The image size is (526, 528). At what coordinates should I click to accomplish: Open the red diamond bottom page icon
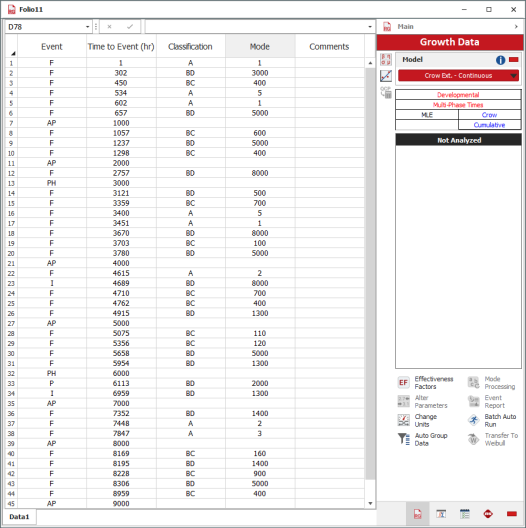(488, 514)
